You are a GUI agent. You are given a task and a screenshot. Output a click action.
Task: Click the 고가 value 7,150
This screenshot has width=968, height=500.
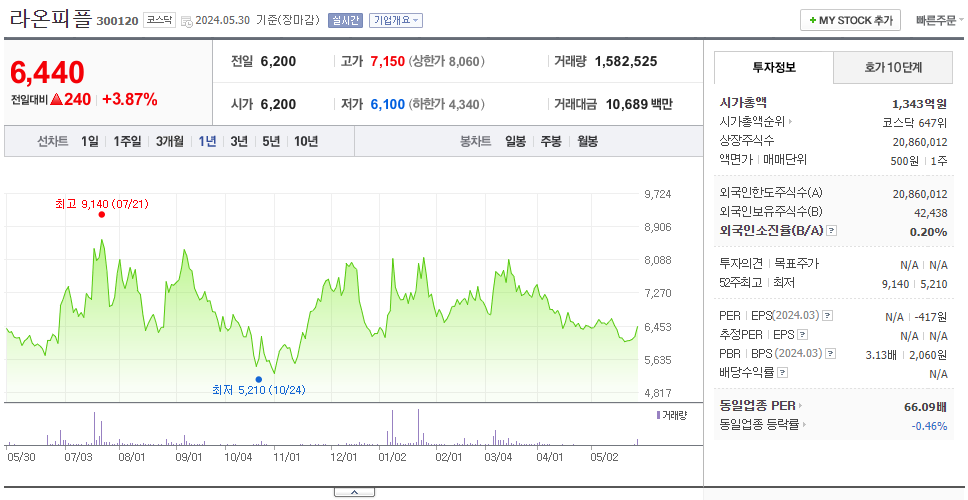[388, 61]
